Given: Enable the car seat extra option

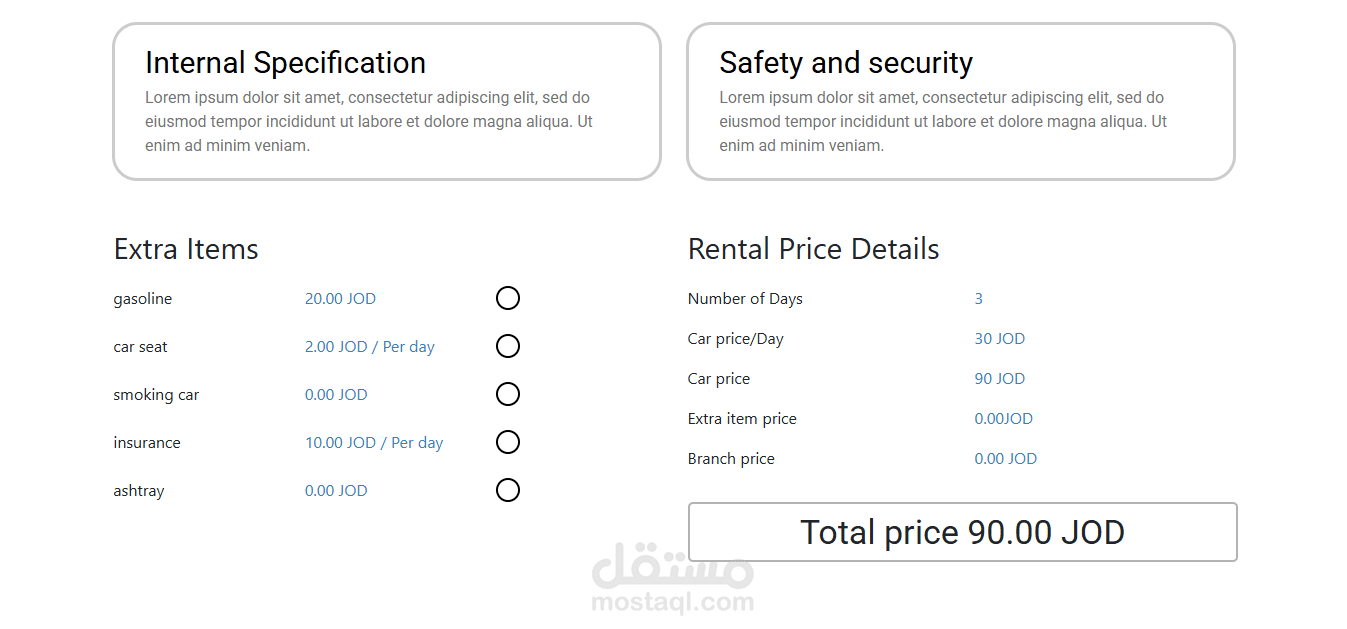Looking at the screenshot, I should pyautogui.click(x=508, y=346).
